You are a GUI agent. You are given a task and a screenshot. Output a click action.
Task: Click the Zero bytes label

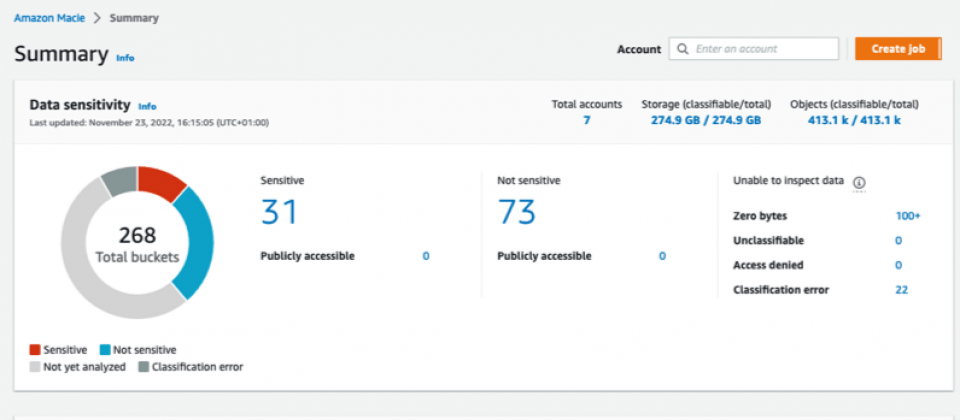coord(760,216)
